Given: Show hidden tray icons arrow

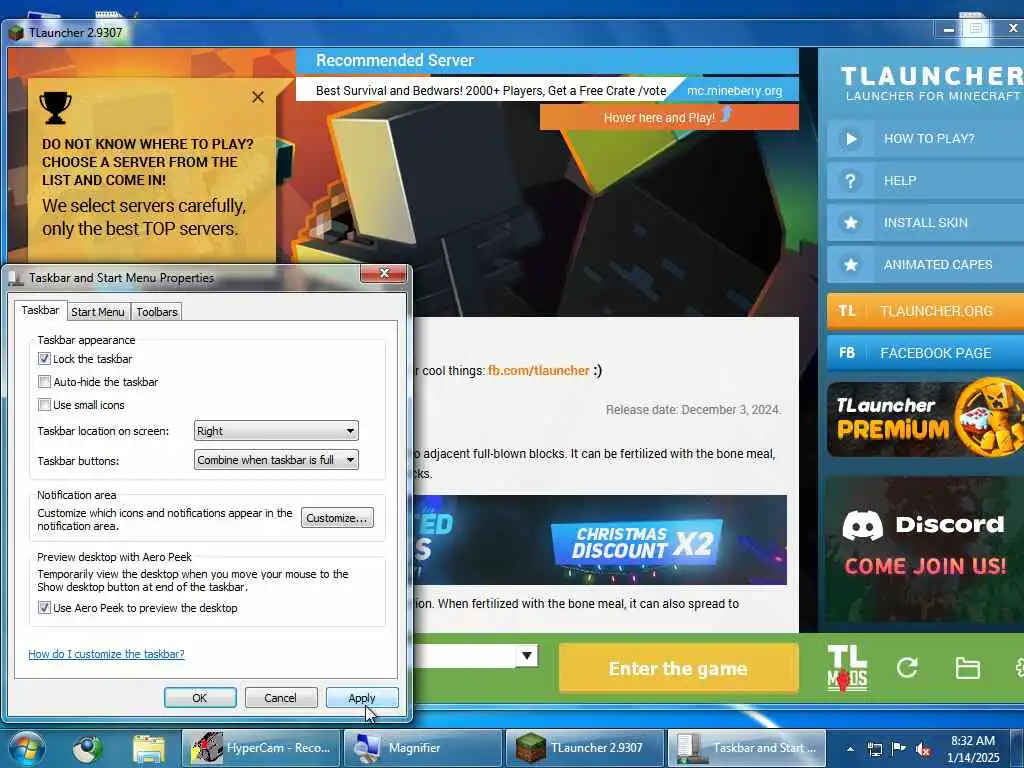Looking at the screenshot, I should [x=850, y=748].
